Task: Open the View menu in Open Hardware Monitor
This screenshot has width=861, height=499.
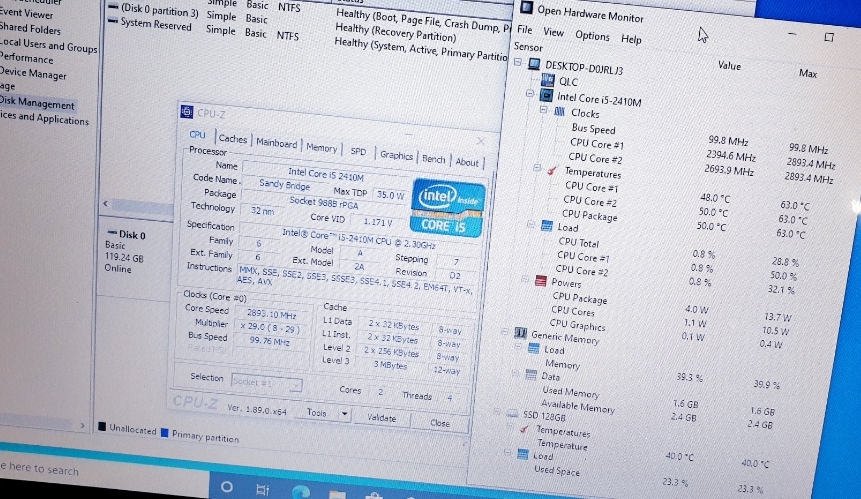Action: tap(554, 32)
